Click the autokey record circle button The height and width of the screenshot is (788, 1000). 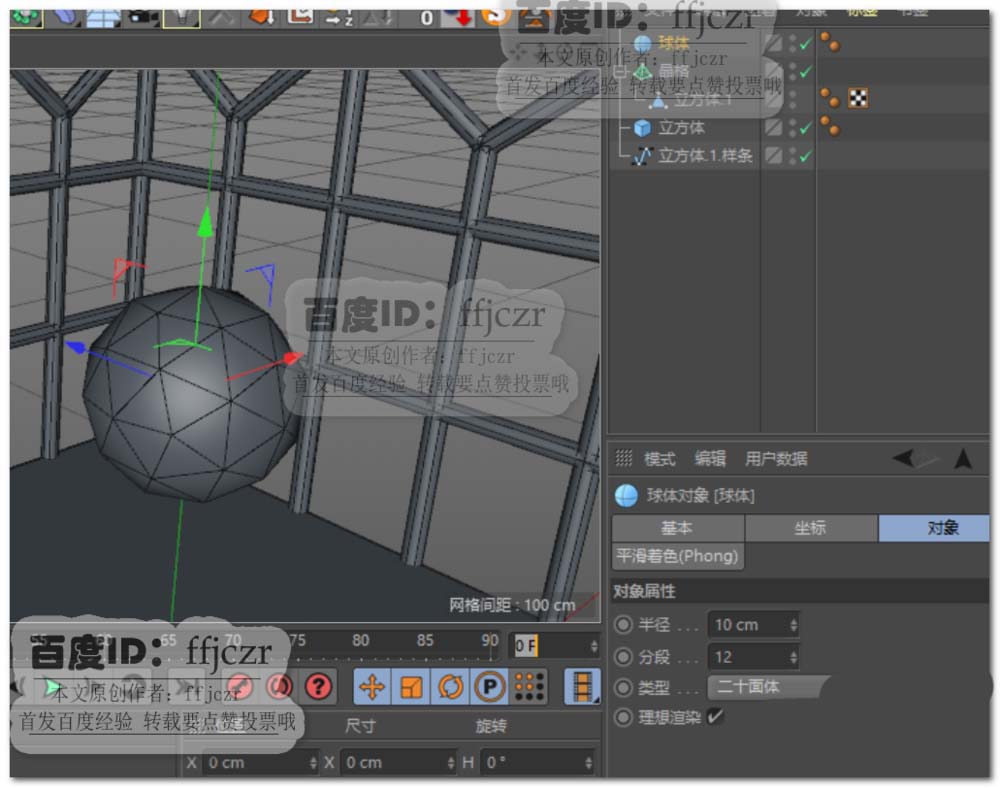click(x=279, y=687)
